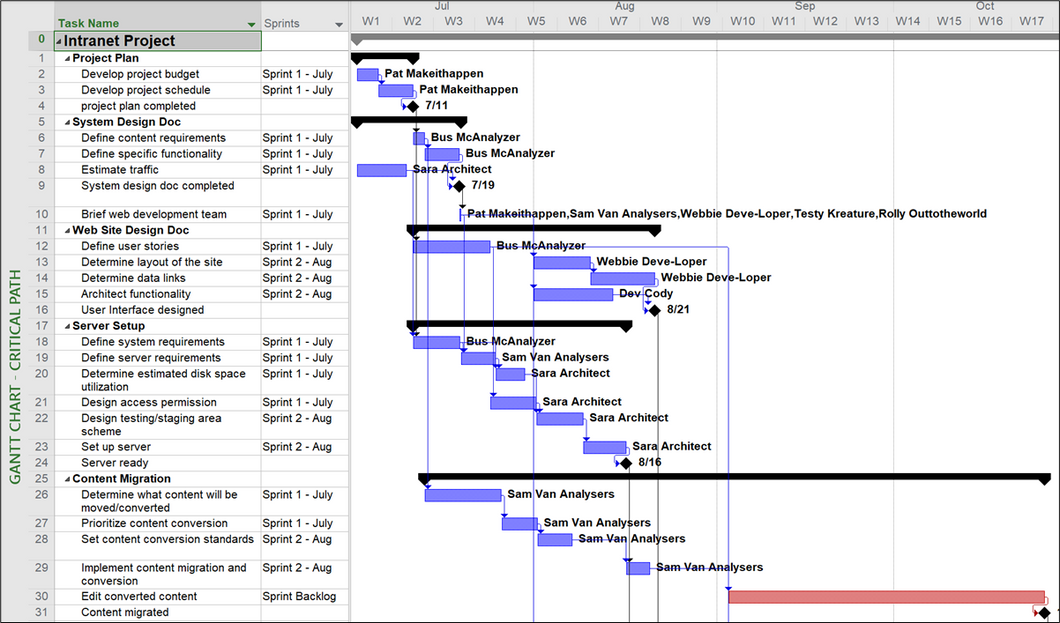Select row header number 13
The width and height of the screenshot is (1060, 623).
coord(41,262)
